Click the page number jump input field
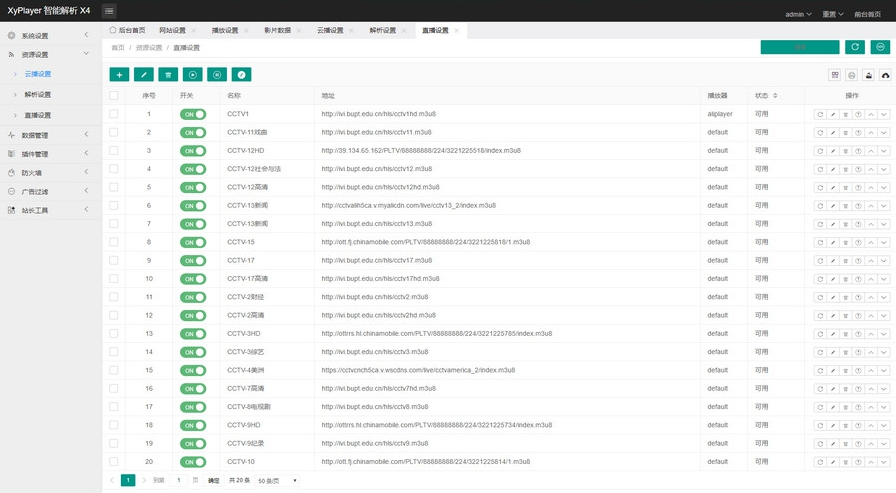896x493 pixels. click(179, 481)
